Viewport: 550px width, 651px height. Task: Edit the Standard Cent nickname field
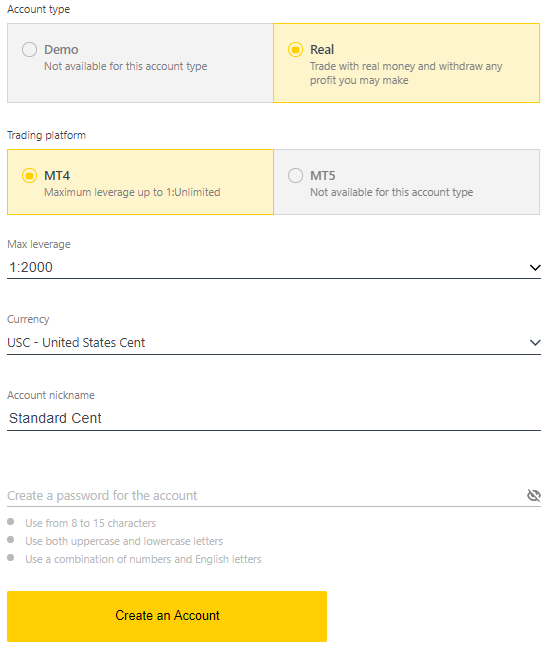[x=274, y=418]
